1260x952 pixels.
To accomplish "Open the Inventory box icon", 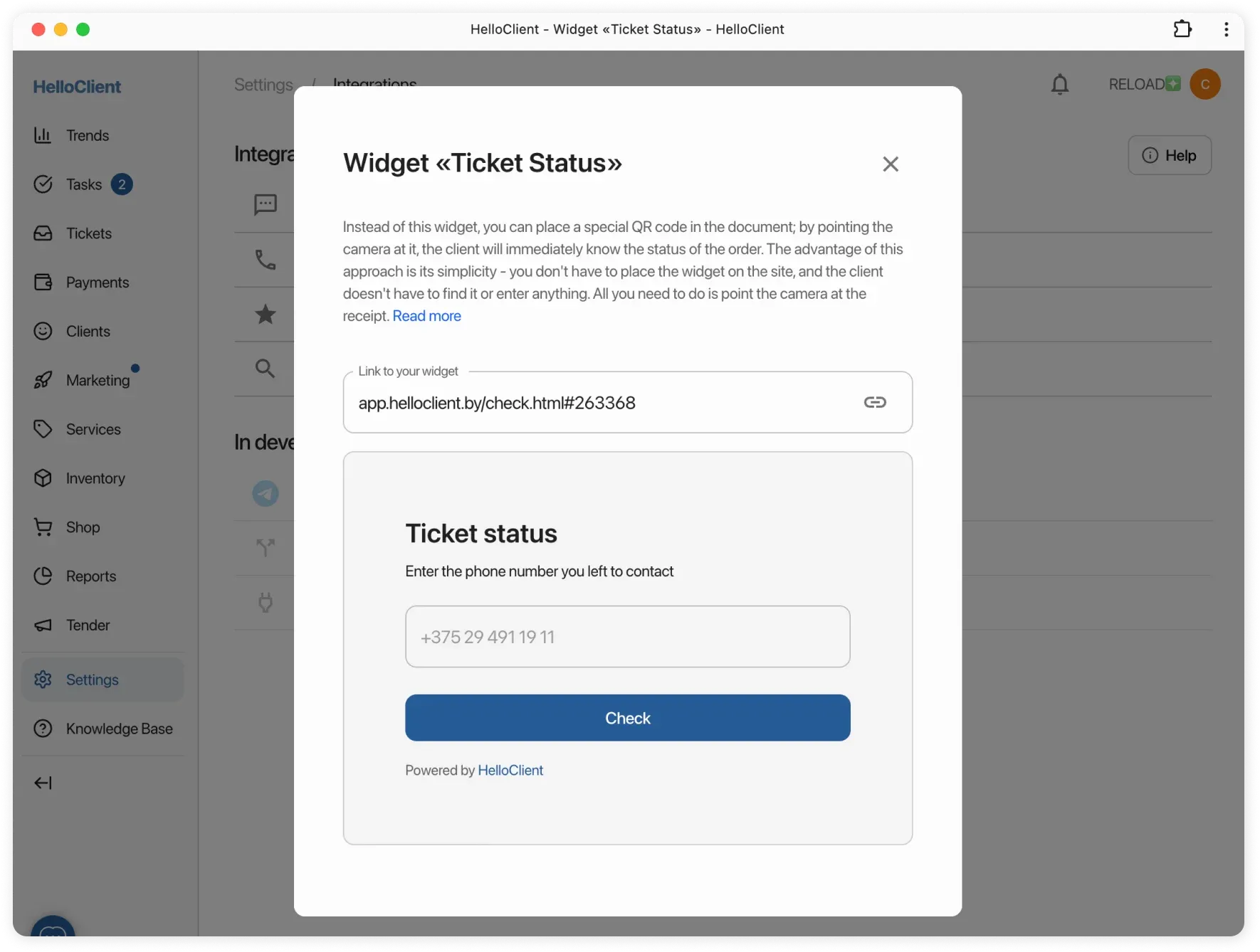I will [x=43, y=478].
